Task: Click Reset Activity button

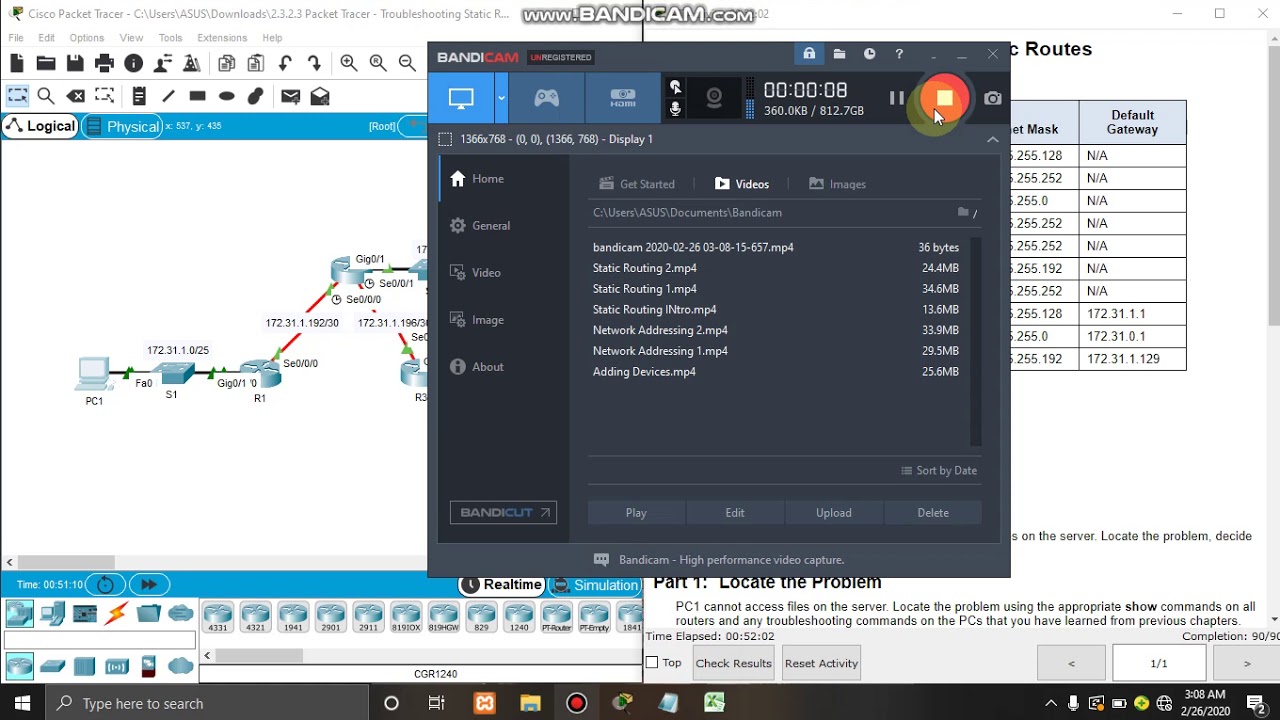Action: click(x=821, y=663)
